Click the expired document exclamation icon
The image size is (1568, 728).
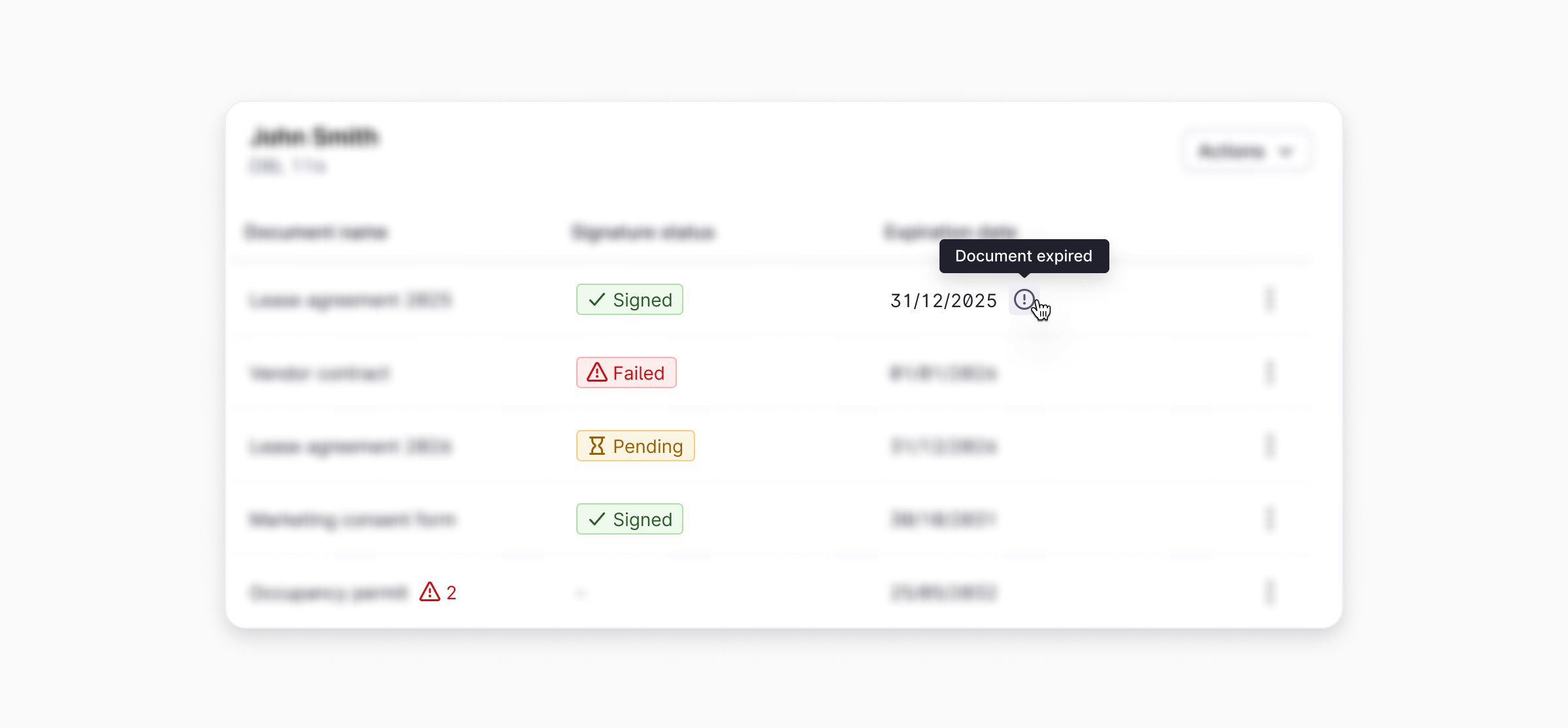(1024, 299)
